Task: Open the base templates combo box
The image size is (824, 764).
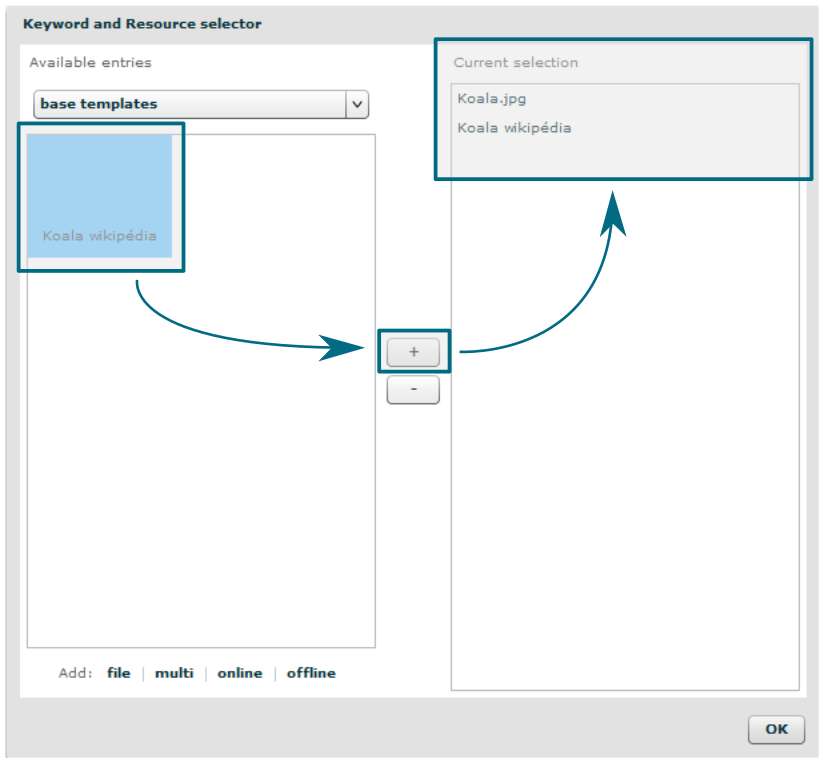Action: (190, 104)
